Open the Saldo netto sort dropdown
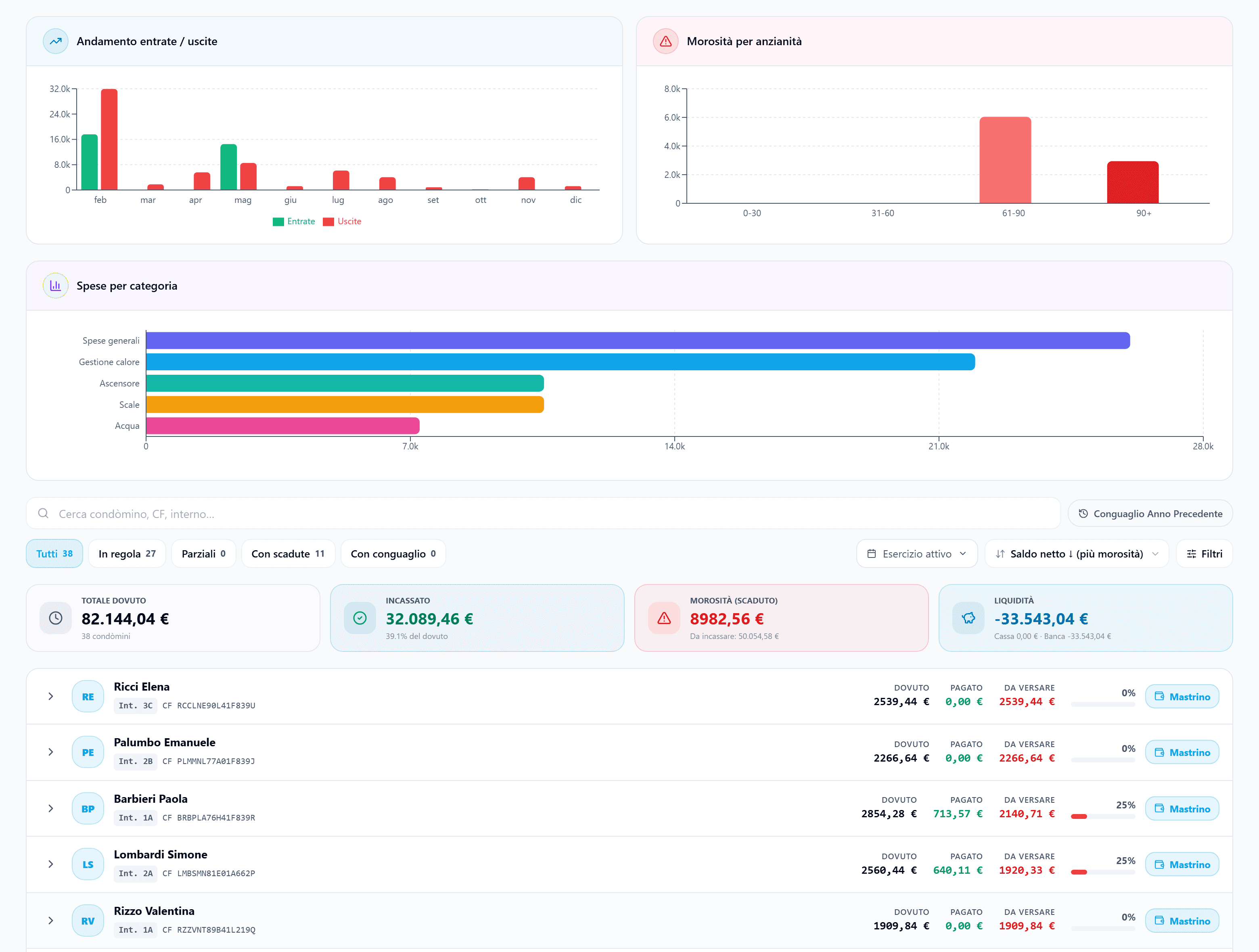 [x=1076, y=554]
